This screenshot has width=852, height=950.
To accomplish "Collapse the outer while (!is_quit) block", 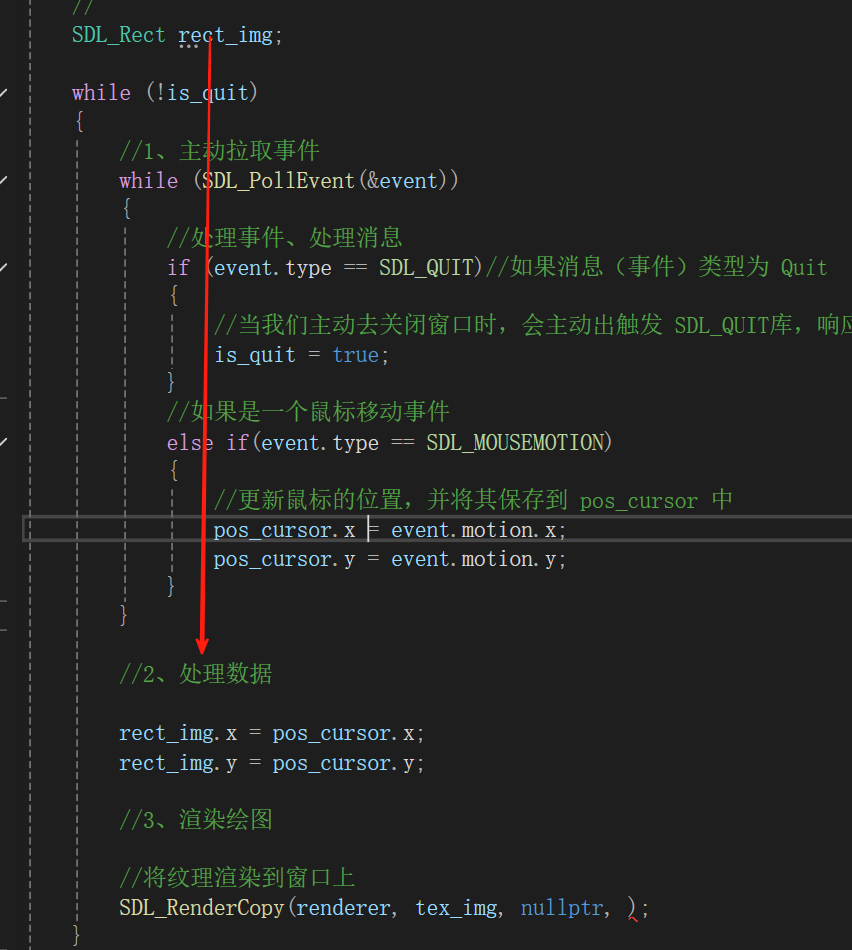I will [x=3, y=93].
